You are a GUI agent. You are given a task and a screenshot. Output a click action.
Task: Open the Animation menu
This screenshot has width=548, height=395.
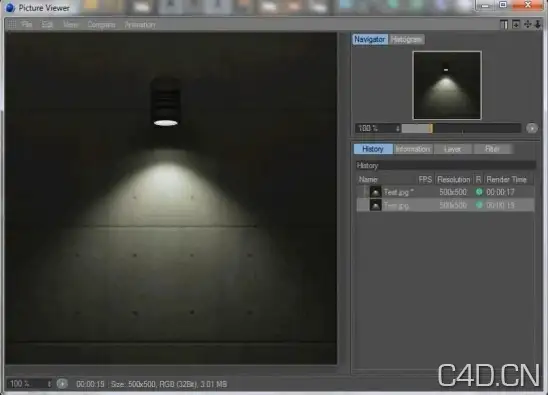140,24
